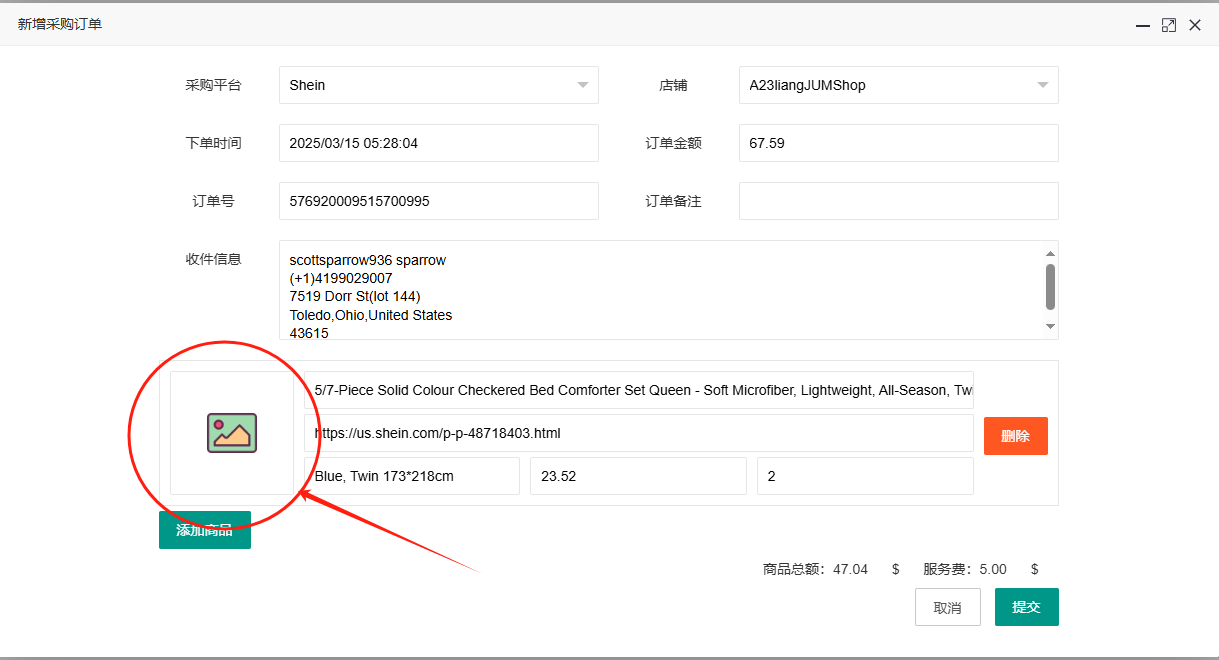Click the product title text field
The image size is (1219, 660).
(638, 390)
